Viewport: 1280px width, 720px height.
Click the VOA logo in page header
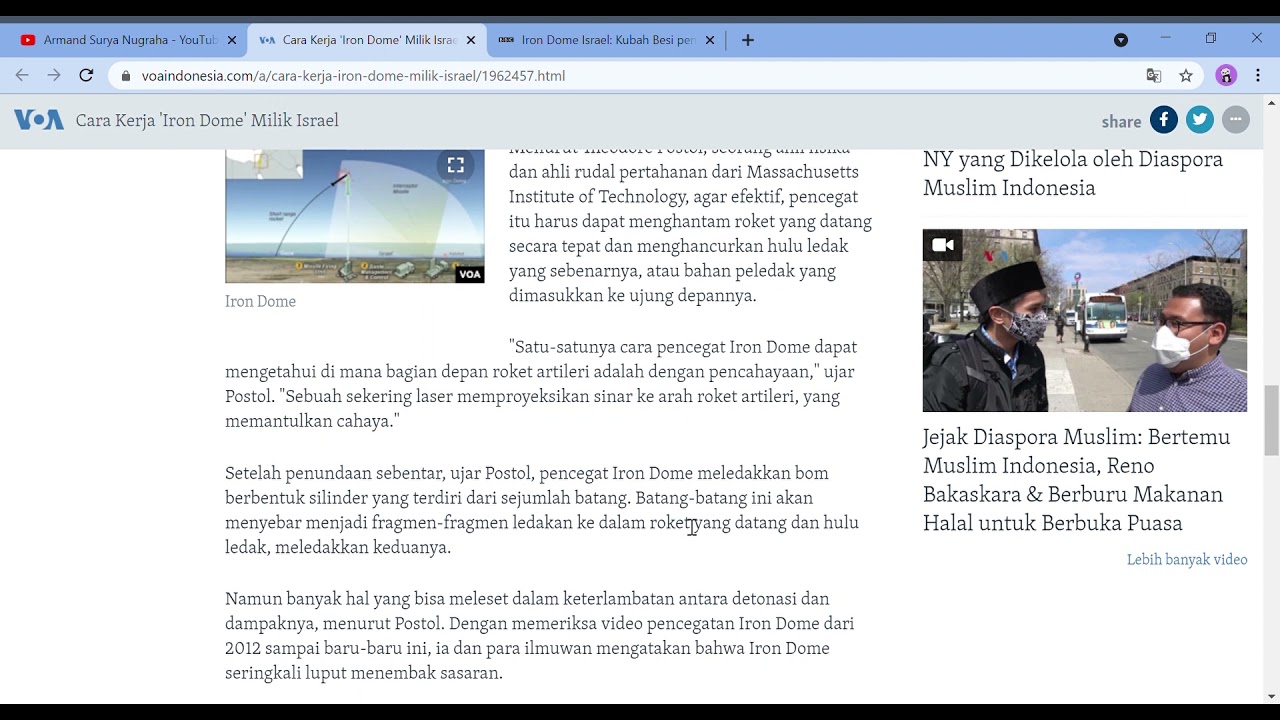39,120
